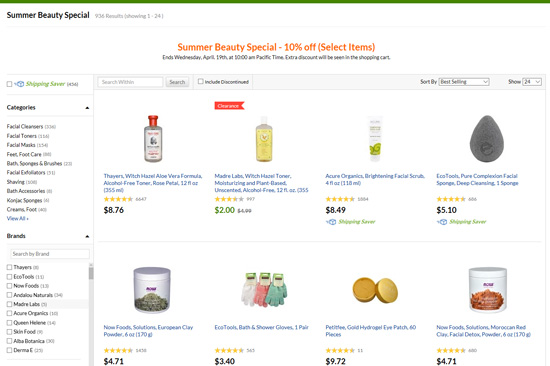
Task: Click the Shipping Saver box icon in sidebar
Action: tap(19, 84)
